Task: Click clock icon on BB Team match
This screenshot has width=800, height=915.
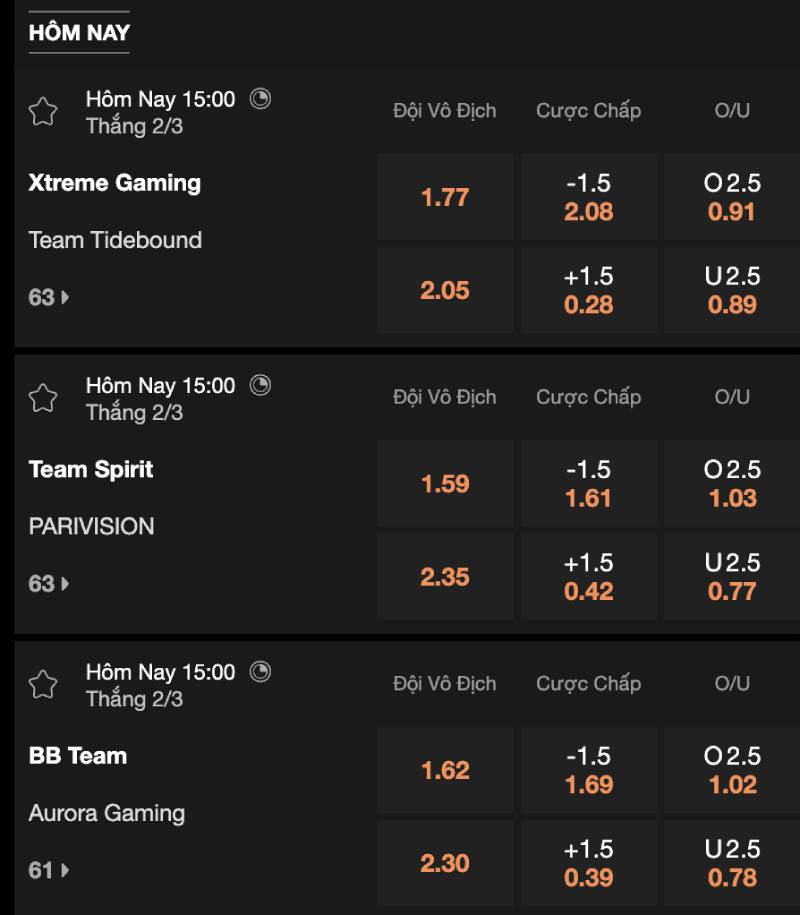Action: (x=260, y=672)
